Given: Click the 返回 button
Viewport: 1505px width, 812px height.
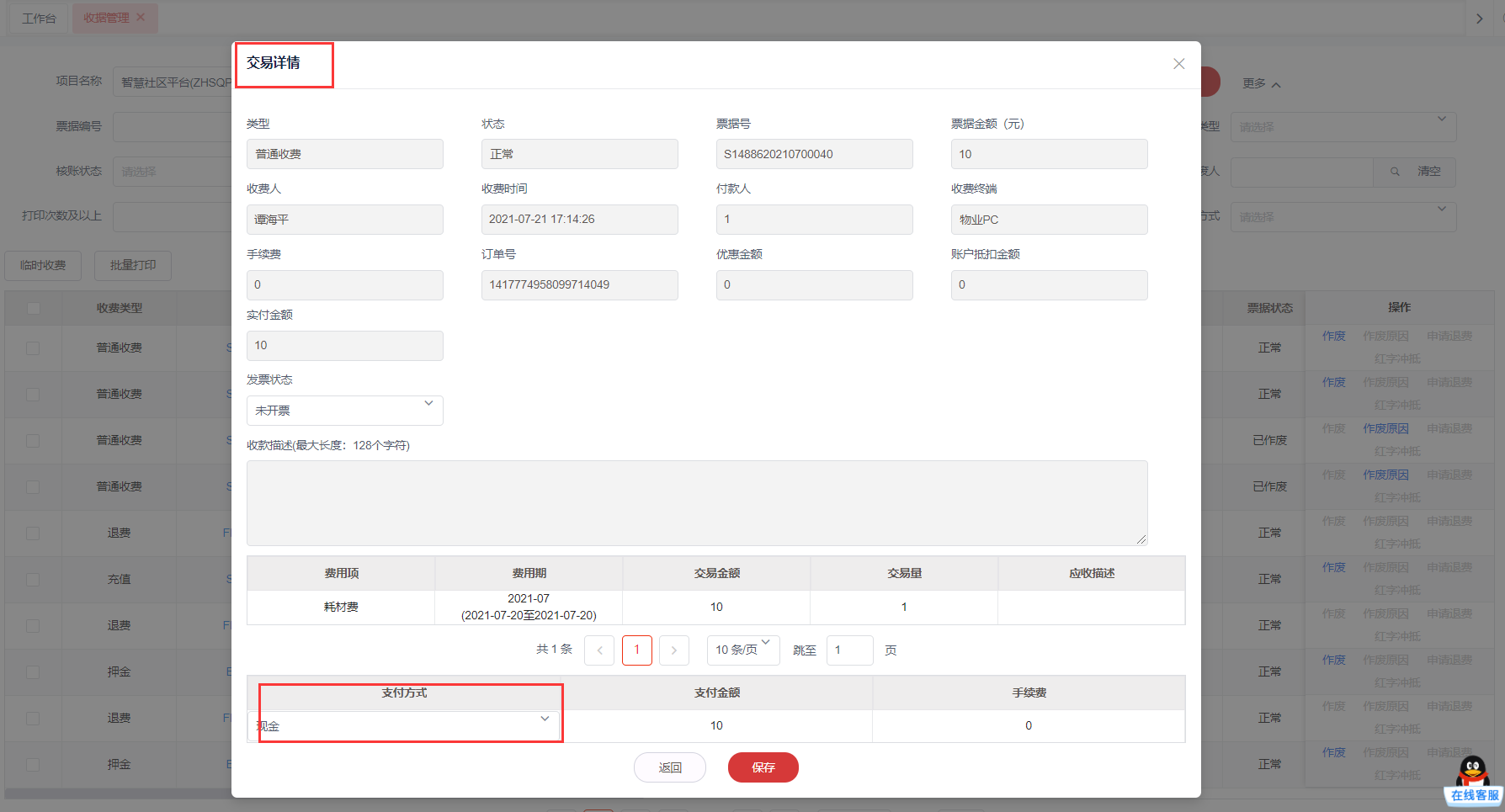Looking at the screenshot, I should 670,767.
